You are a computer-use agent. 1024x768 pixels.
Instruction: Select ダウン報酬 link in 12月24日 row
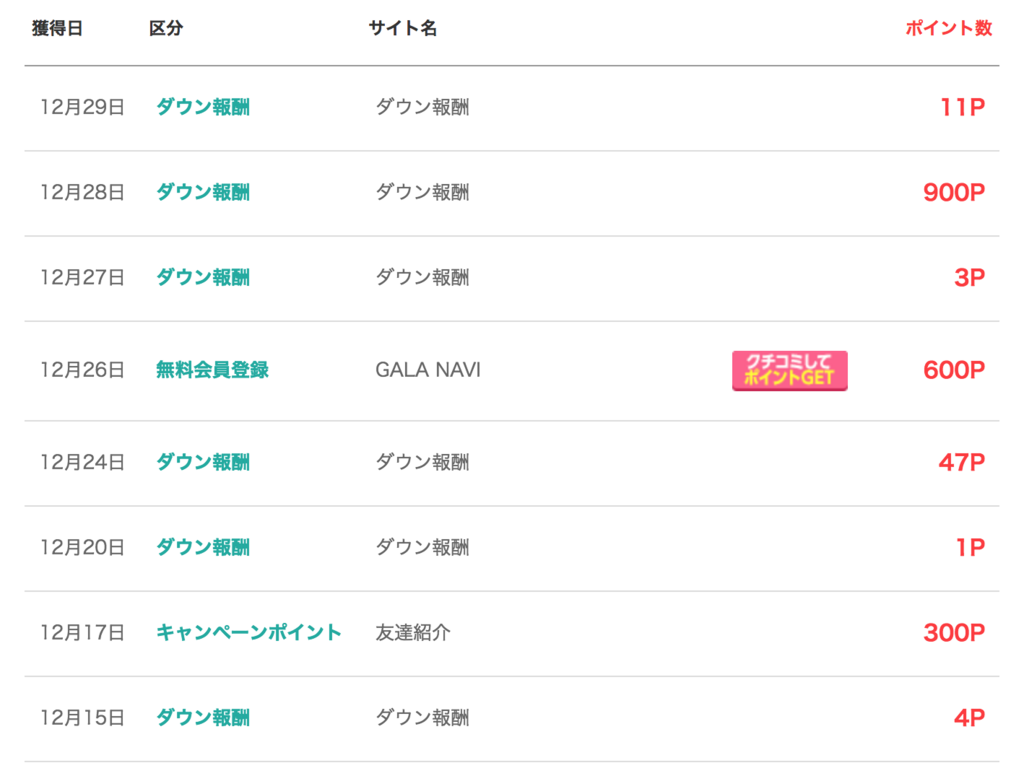click(202, 462)
